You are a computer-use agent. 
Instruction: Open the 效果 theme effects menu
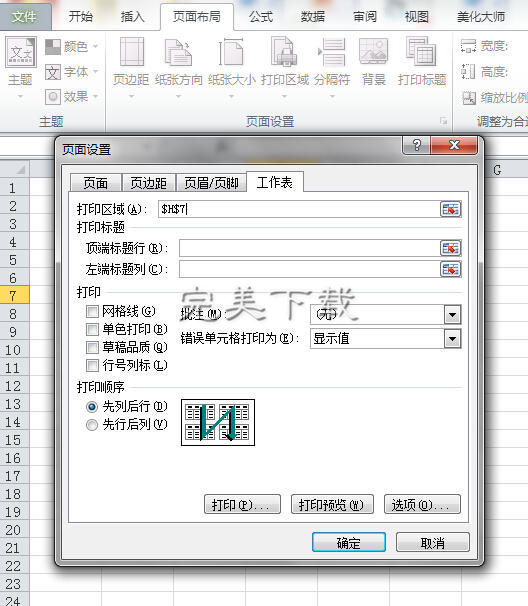[x=72, y=96]
